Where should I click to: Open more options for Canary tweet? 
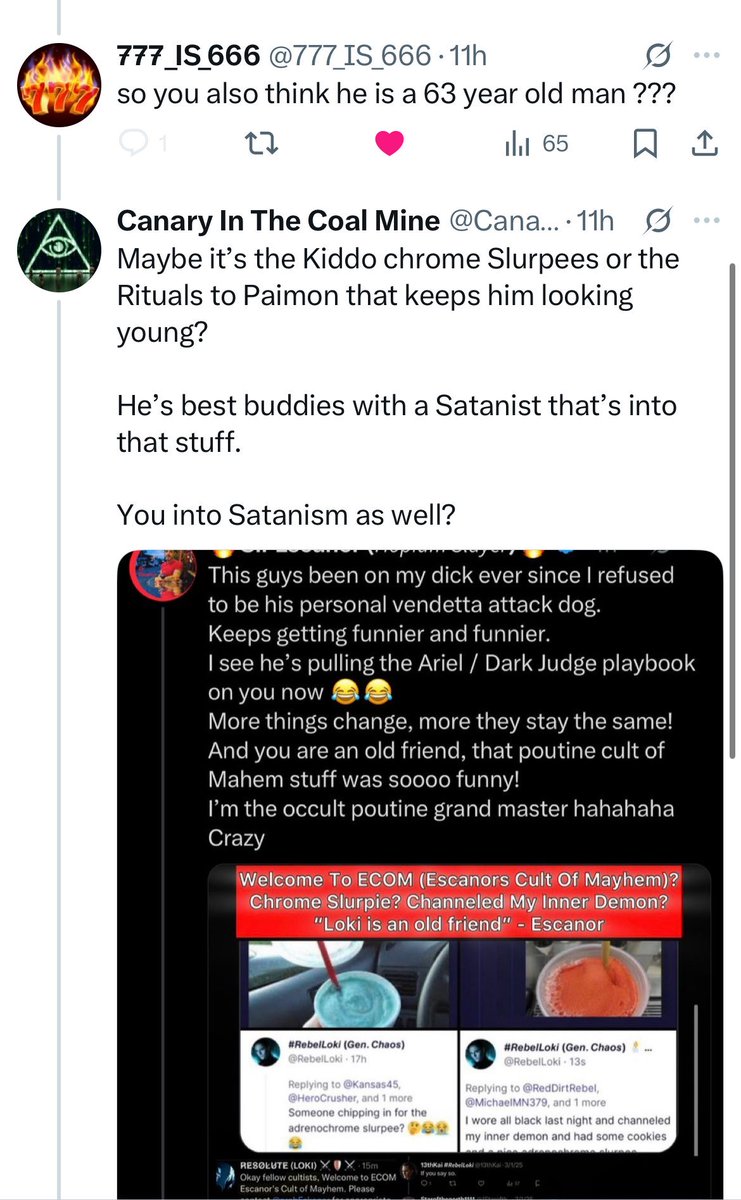point(706,220)
